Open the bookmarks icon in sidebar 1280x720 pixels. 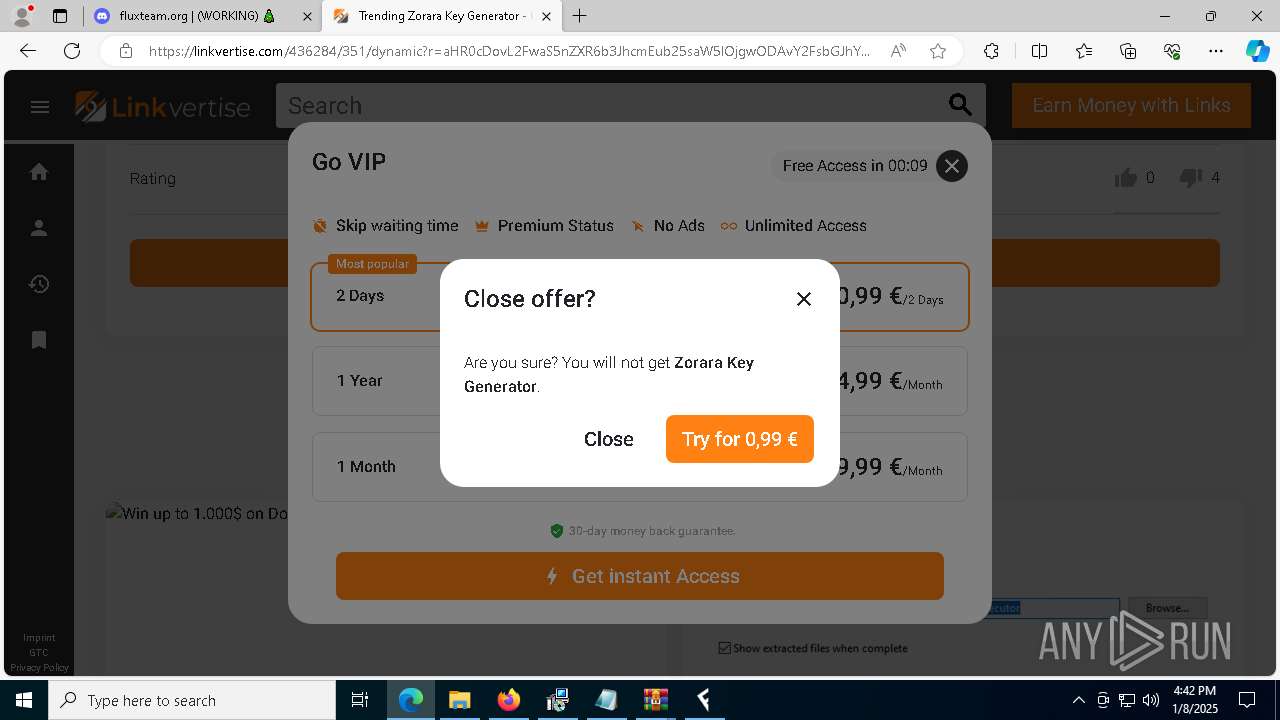[x=39, y=340]
